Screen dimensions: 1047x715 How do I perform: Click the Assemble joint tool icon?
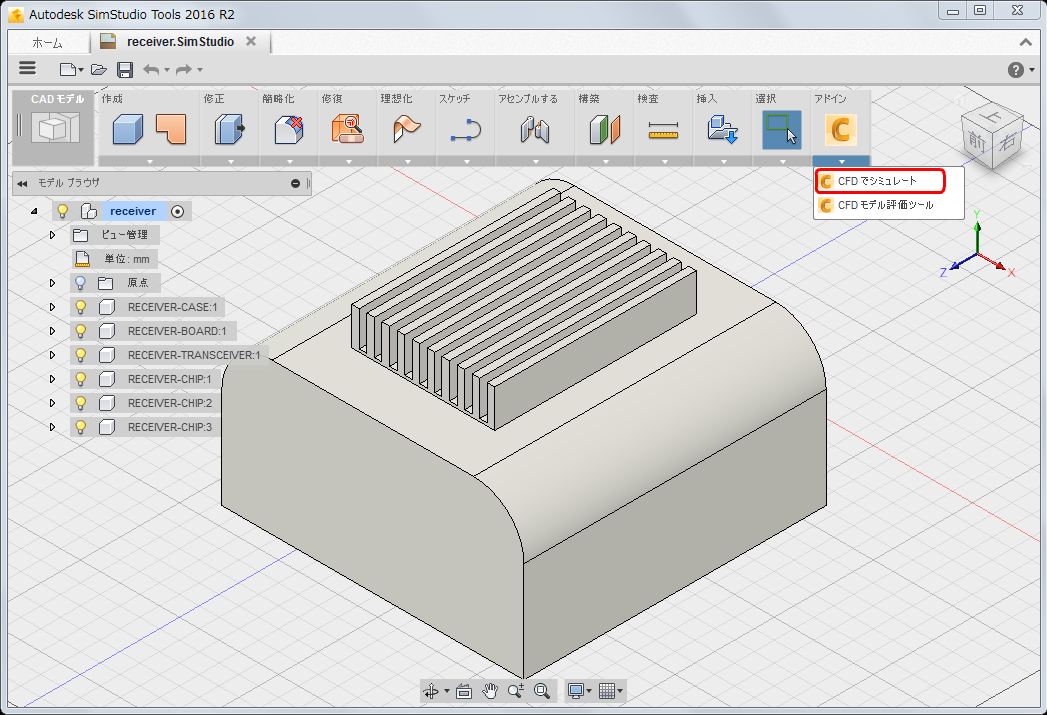point(535,130)
